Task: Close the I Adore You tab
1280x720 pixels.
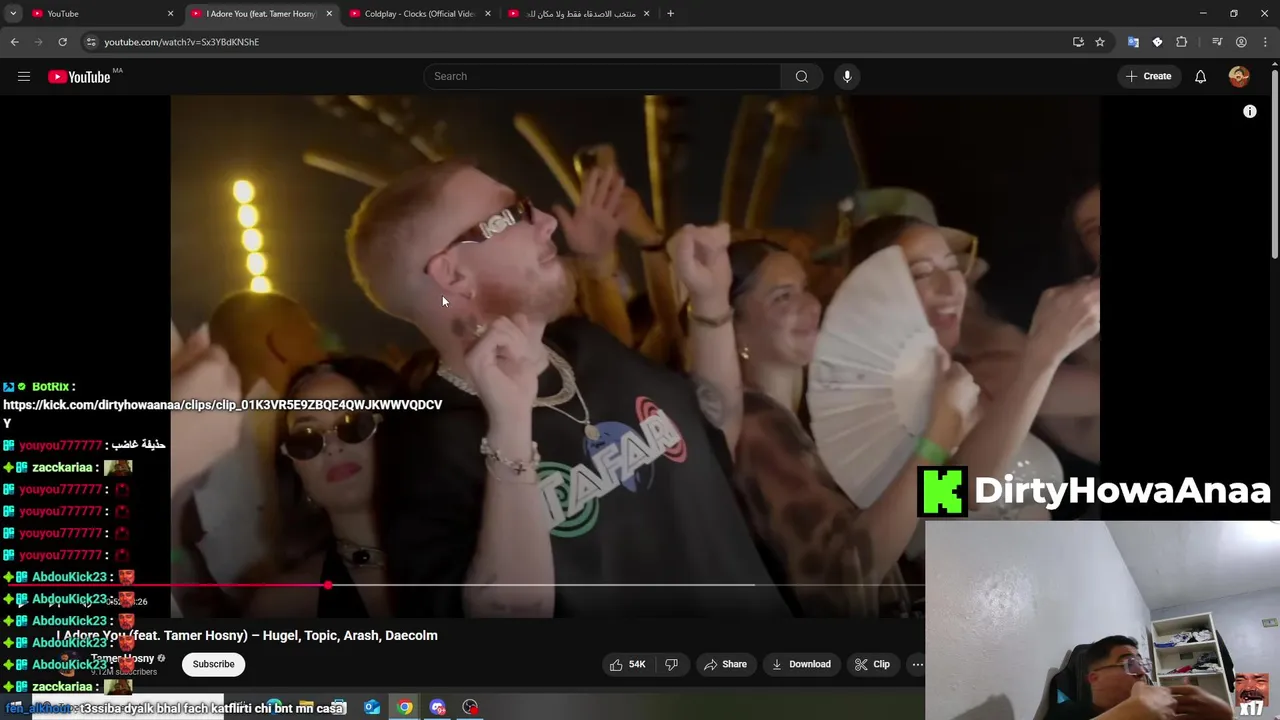Action: [x=329, y=14]
